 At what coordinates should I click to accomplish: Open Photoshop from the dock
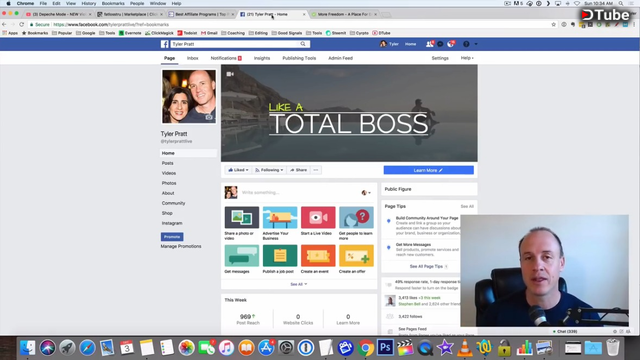[x=385, y=348]
